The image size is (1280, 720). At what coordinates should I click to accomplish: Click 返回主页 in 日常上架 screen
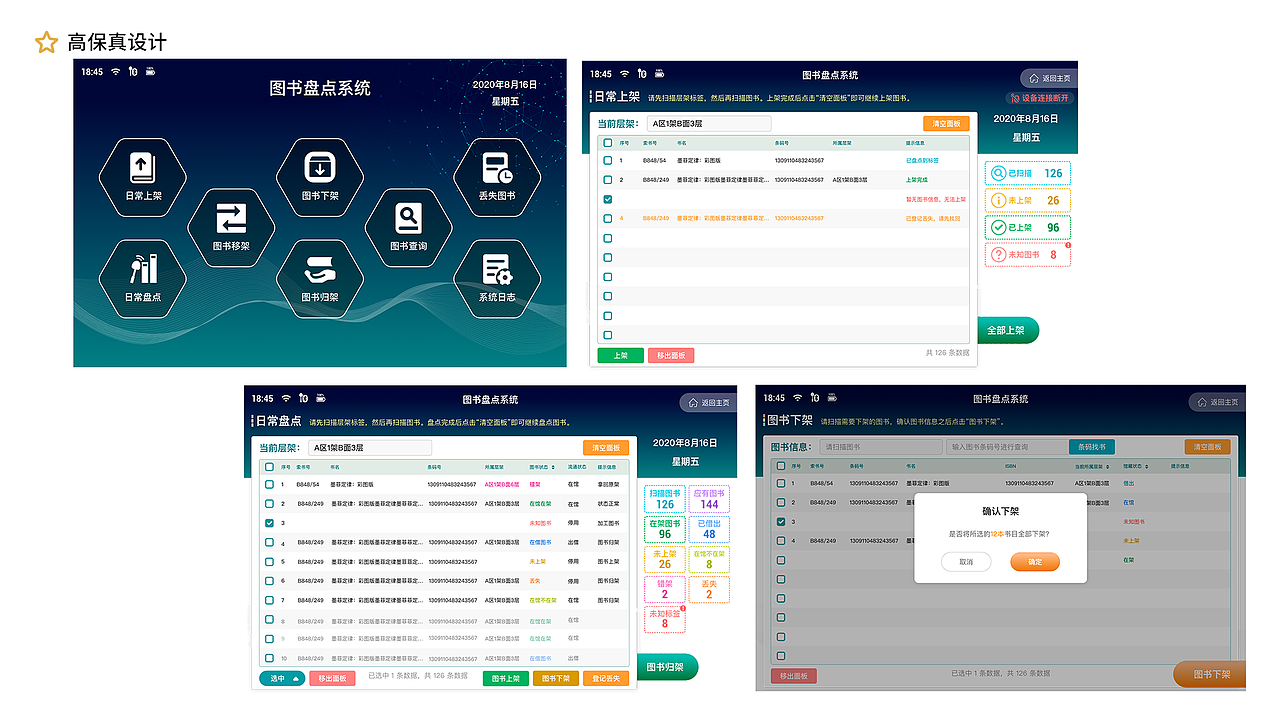(x=1049, y=78)
